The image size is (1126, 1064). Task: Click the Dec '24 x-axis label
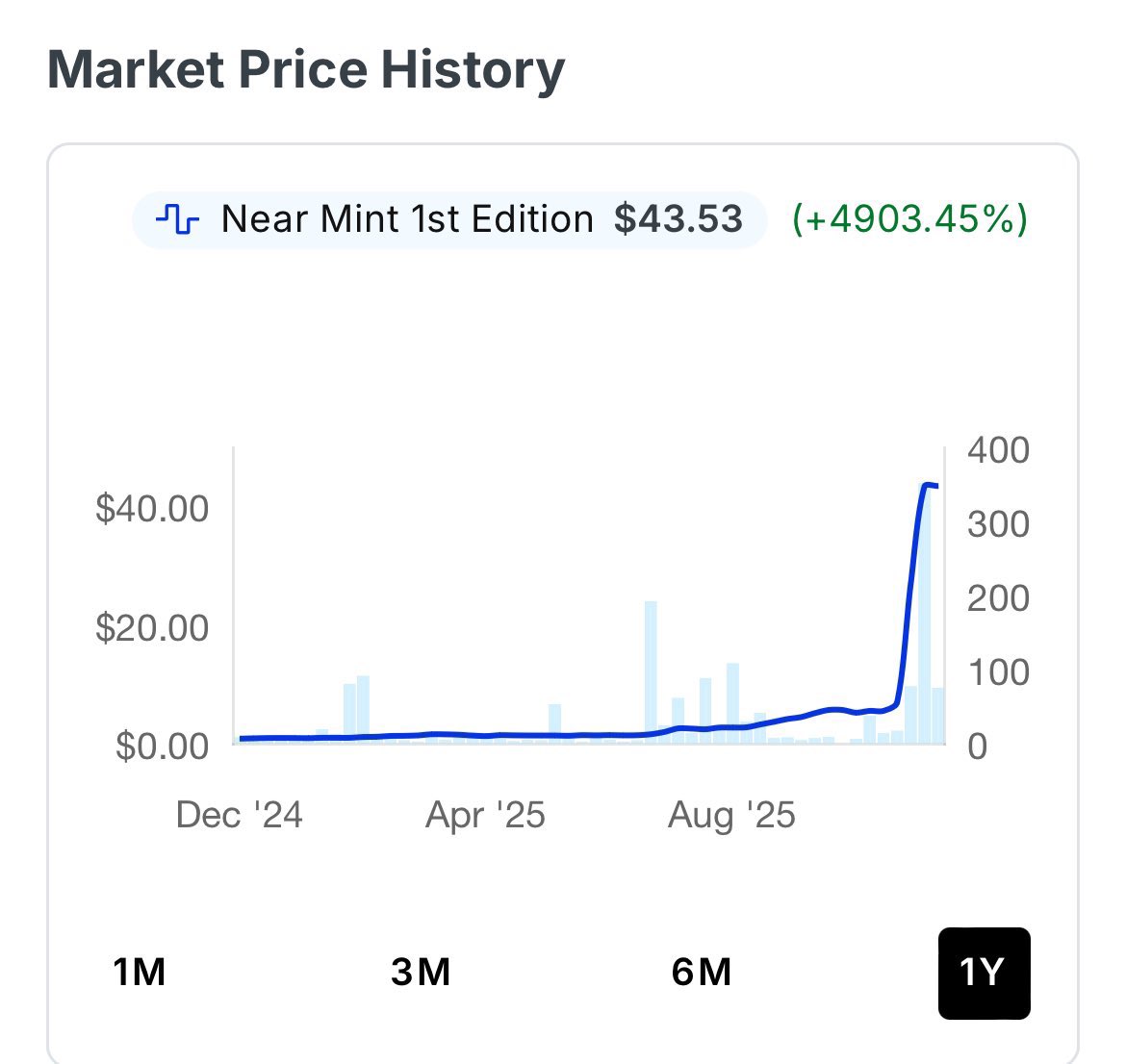click(239, 816)
